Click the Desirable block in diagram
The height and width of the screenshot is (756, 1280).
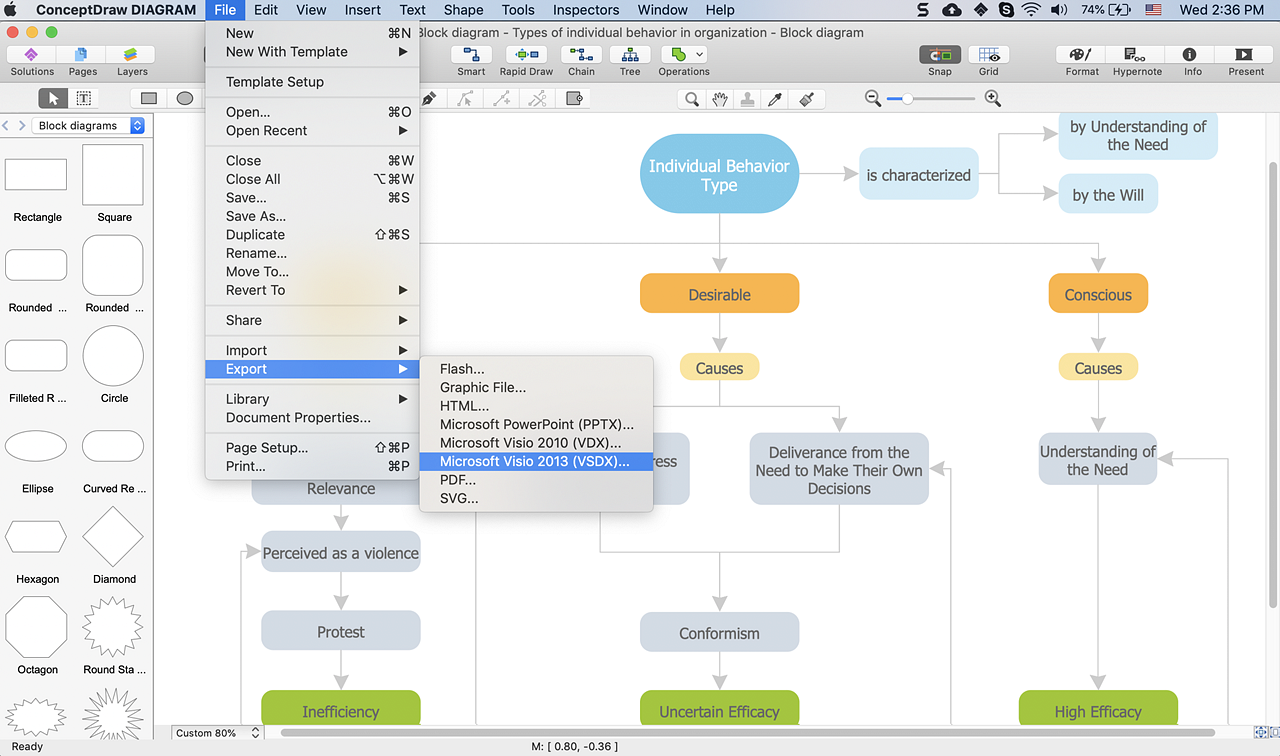pyautogui.click(x=719, y=295)
